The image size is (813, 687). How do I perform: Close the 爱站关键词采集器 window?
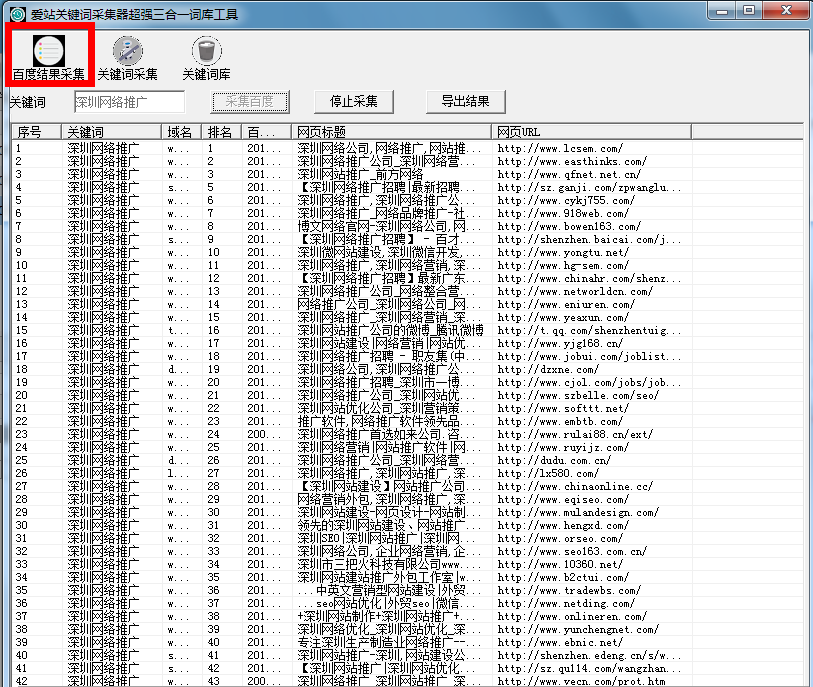(786, 10)
